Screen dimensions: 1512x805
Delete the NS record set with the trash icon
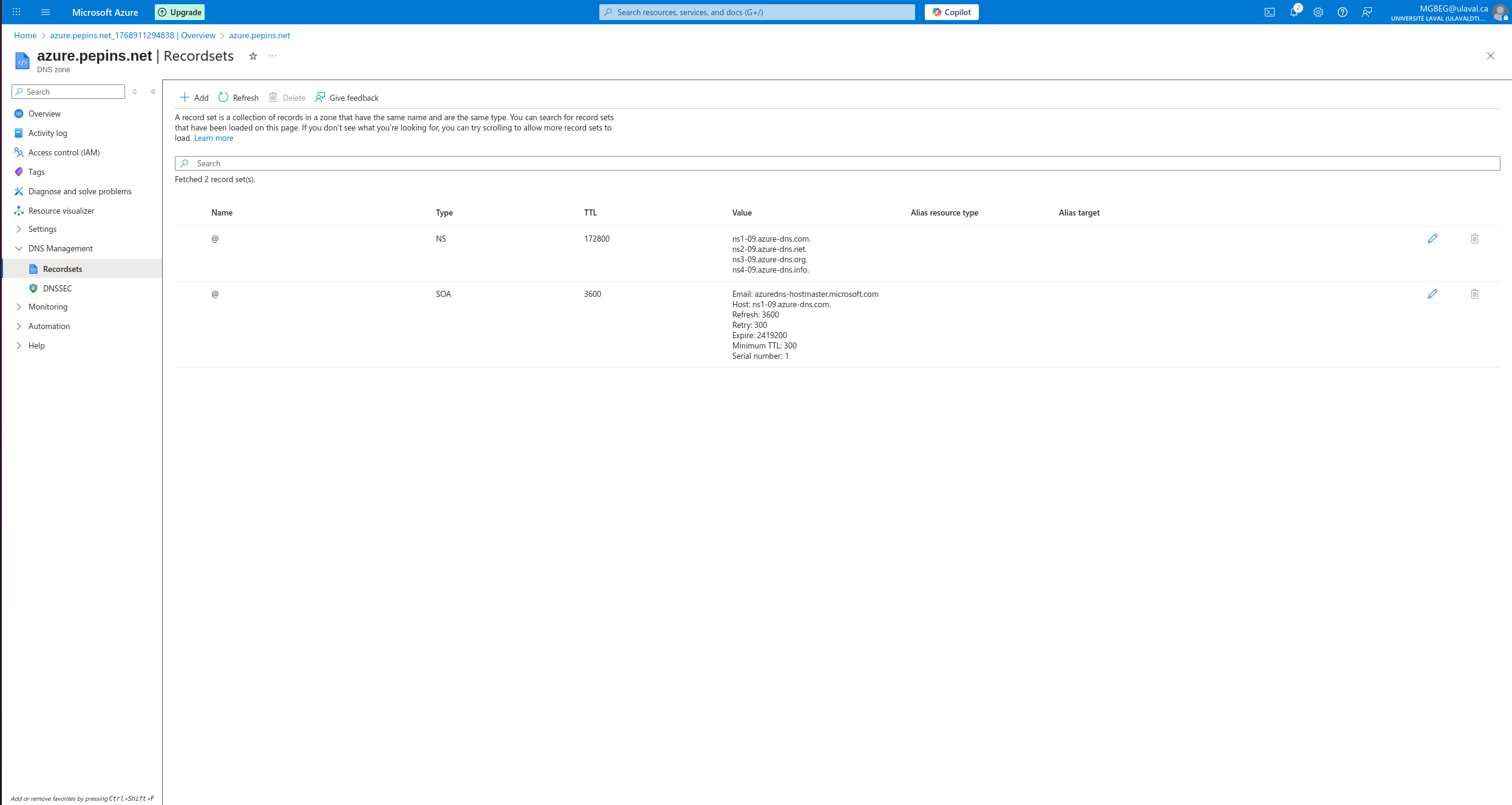[x=1474, y=239]
